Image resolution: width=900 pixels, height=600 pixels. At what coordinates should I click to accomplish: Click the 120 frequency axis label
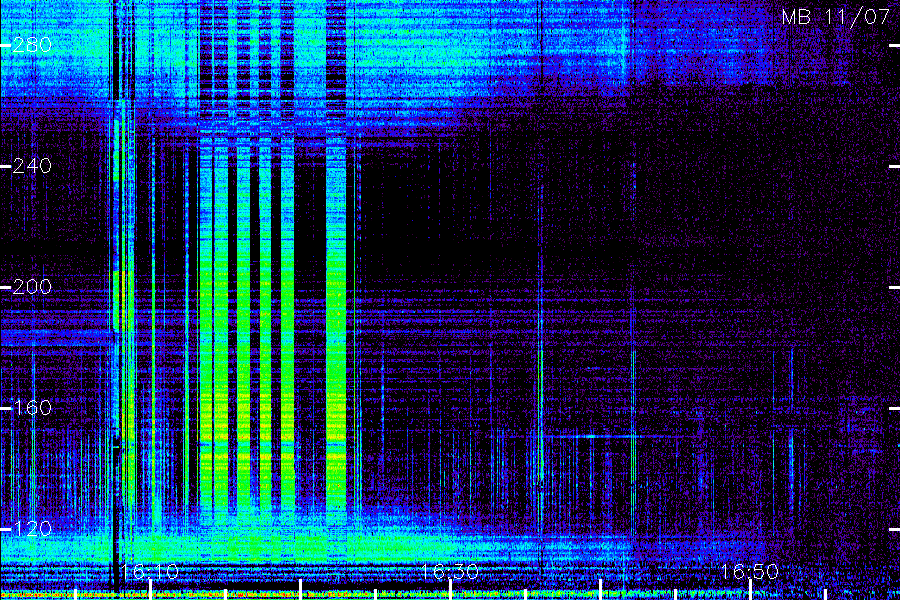(x=32, y=528)
